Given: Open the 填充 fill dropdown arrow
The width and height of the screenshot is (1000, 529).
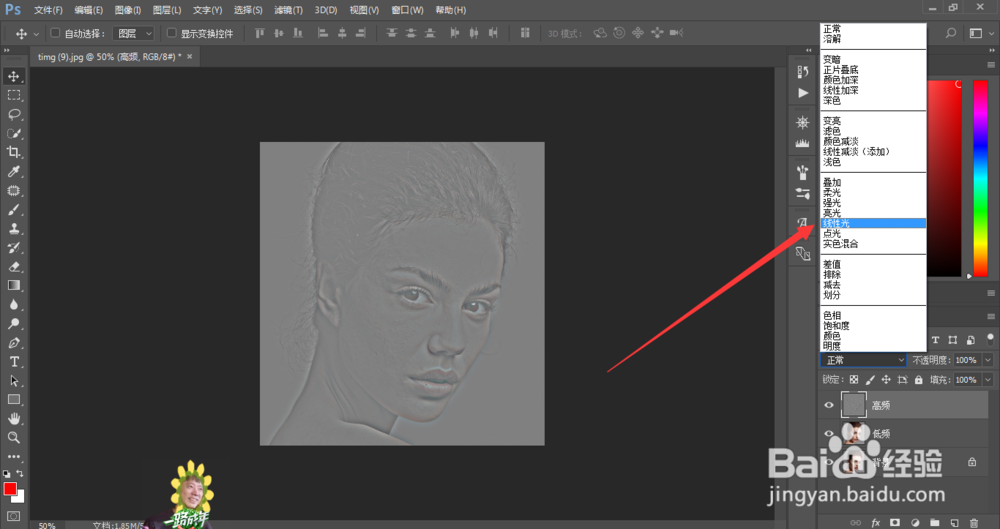Looking at the screenshot, I should click(988, 380).
